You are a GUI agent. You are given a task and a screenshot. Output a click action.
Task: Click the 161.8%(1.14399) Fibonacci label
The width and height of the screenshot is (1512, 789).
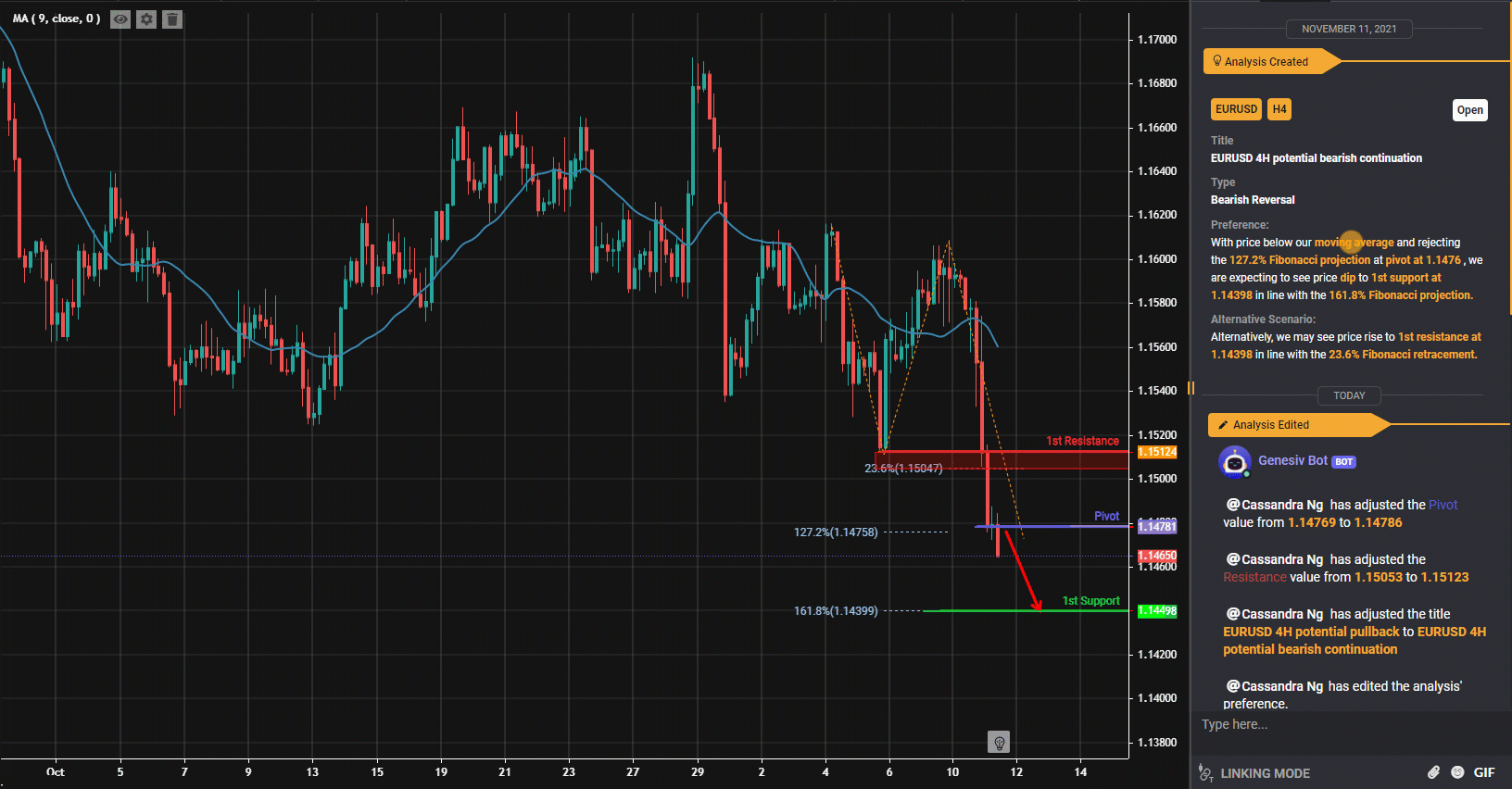[836, 611]
